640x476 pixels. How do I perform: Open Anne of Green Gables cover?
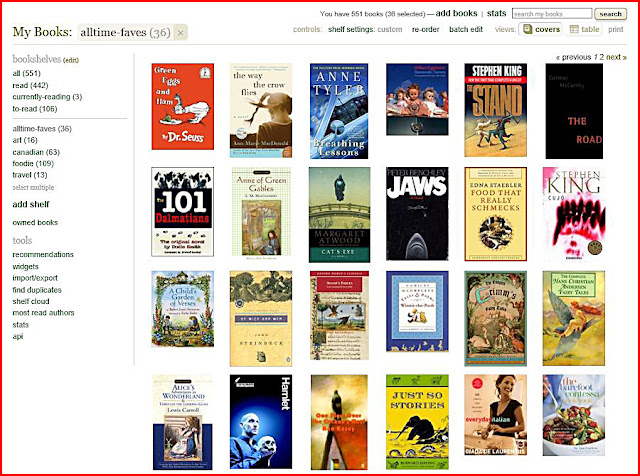(x=261, y=213)
